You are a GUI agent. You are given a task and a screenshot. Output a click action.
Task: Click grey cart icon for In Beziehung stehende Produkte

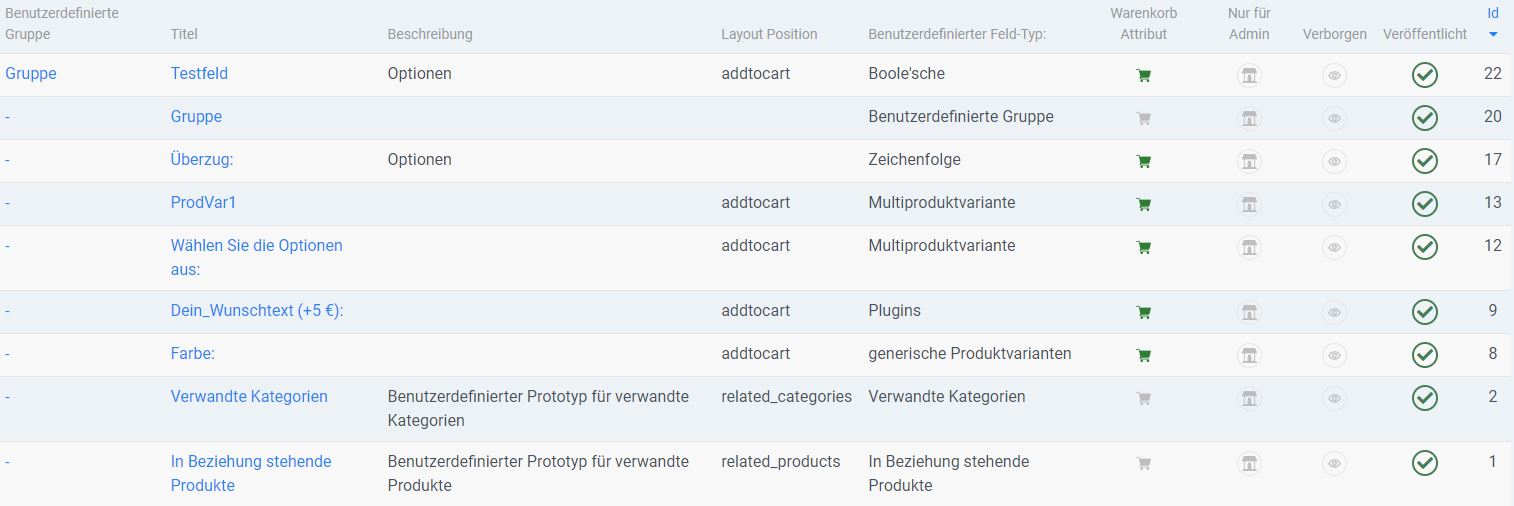pos(1144,463)
